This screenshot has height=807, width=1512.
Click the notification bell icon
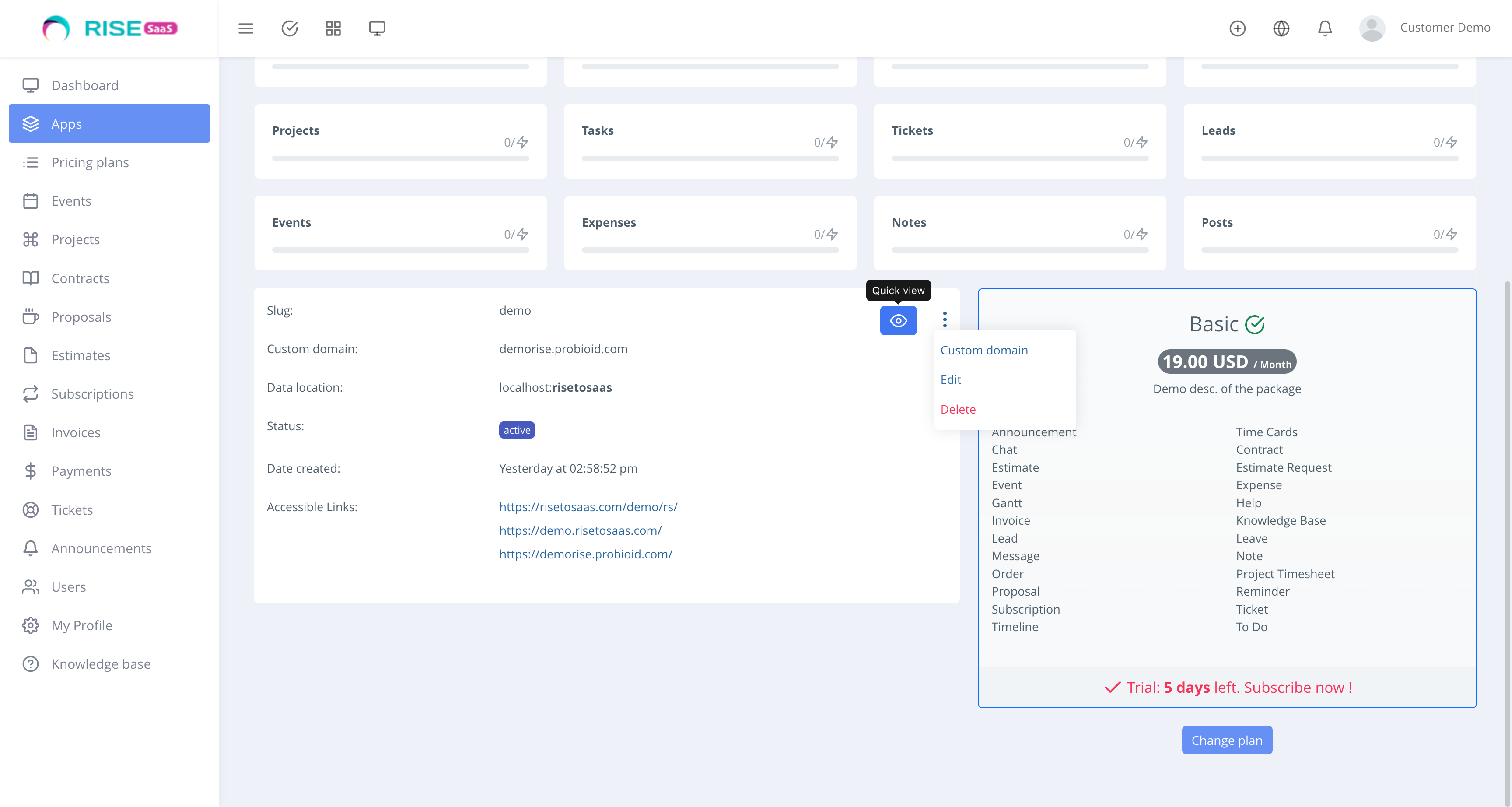coord(1325,28)
